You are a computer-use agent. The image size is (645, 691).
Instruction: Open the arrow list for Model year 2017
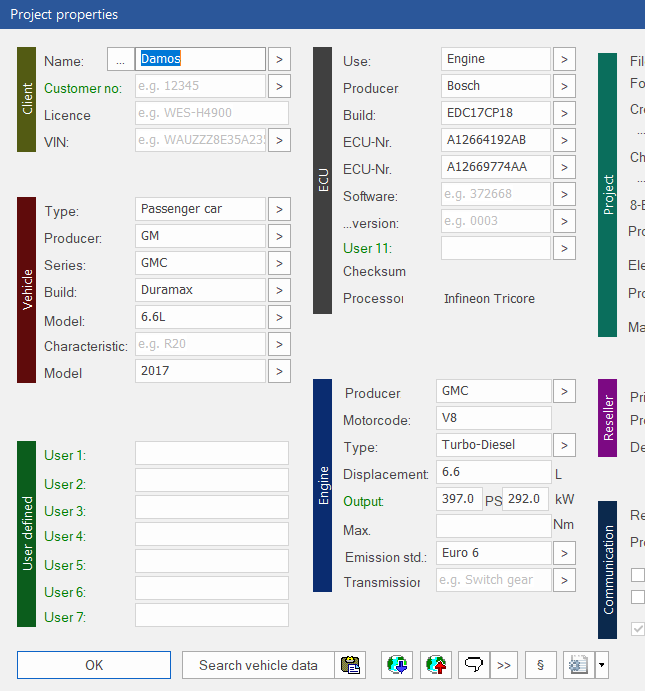point(279,371)
